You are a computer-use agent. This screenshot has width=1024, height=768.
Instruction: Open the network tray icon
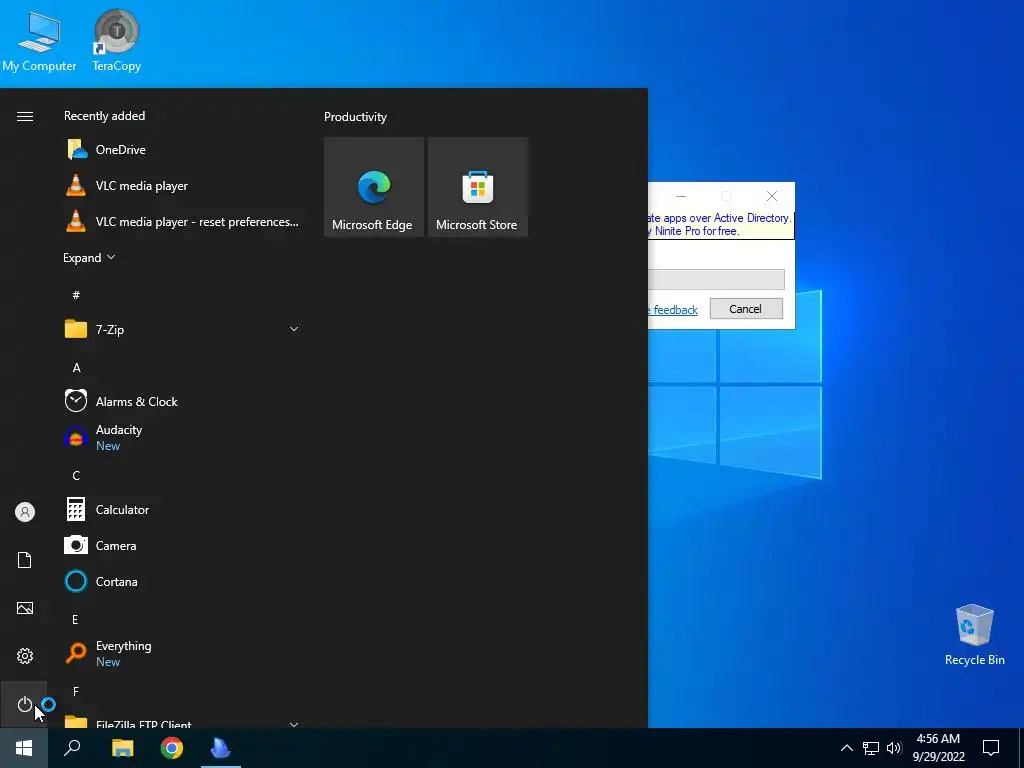coord(871,748)
